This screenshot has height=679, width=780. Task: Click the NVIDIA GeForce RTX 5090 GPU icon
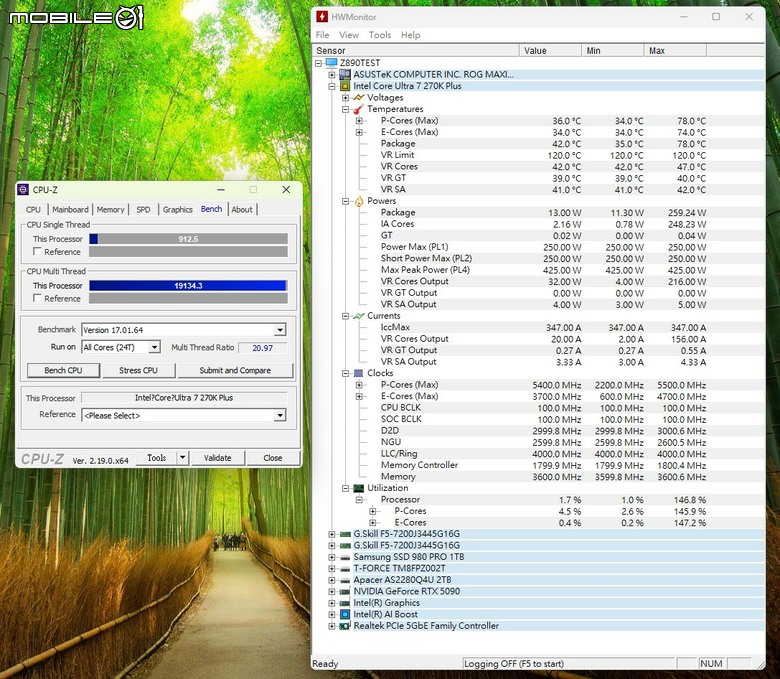(x=345, y=591)
